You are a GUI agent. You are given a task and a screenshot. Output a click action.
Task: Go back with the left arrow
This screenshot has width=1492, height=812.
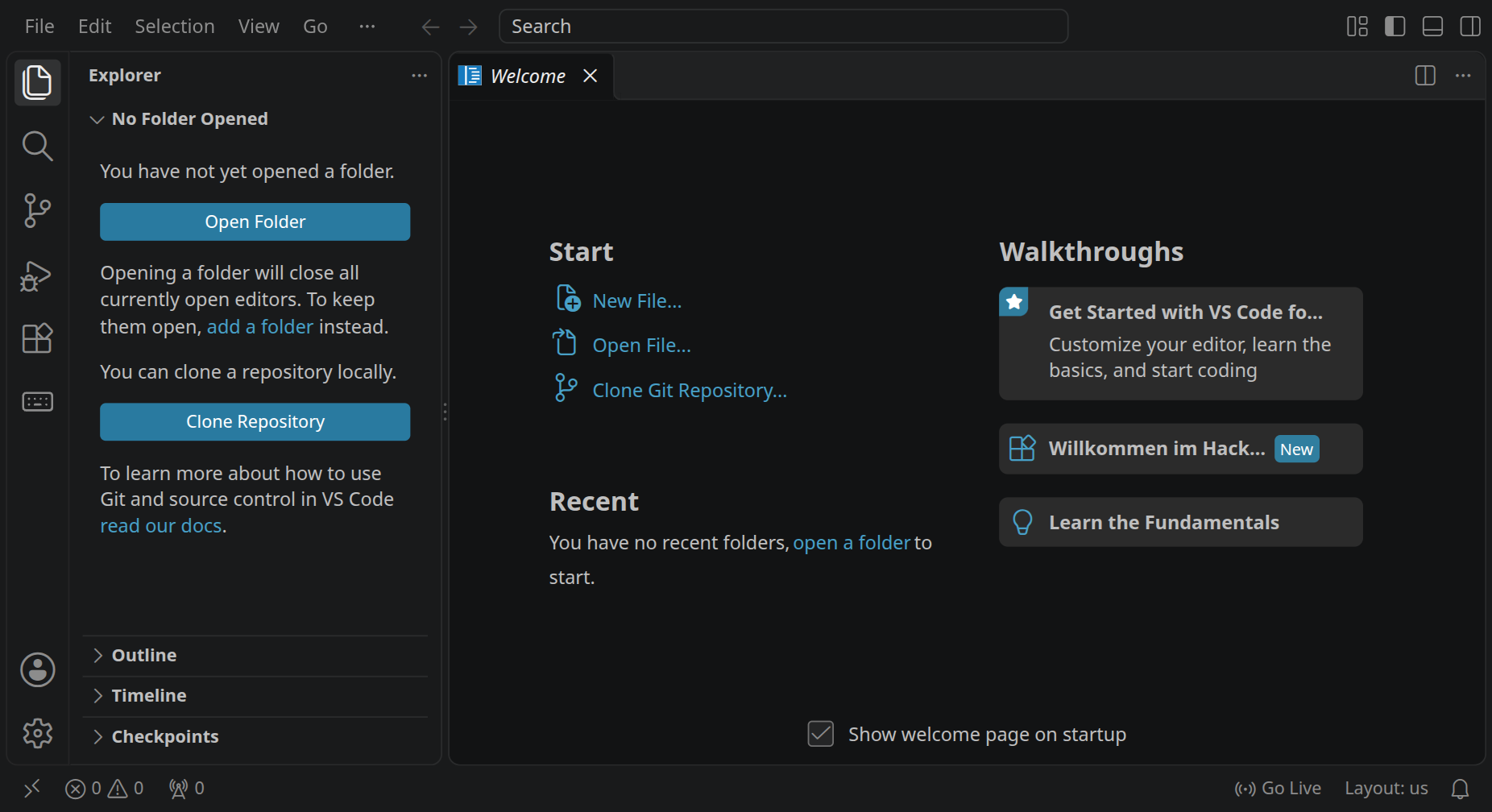coord(431,27)
